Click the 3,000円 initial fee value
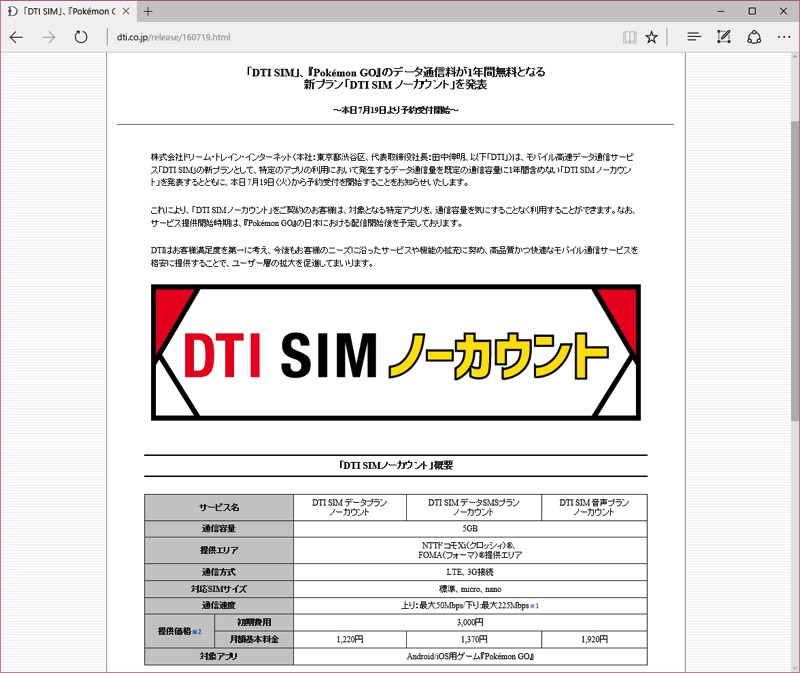This screenshot has width=800, height=673. pos(470,622)
